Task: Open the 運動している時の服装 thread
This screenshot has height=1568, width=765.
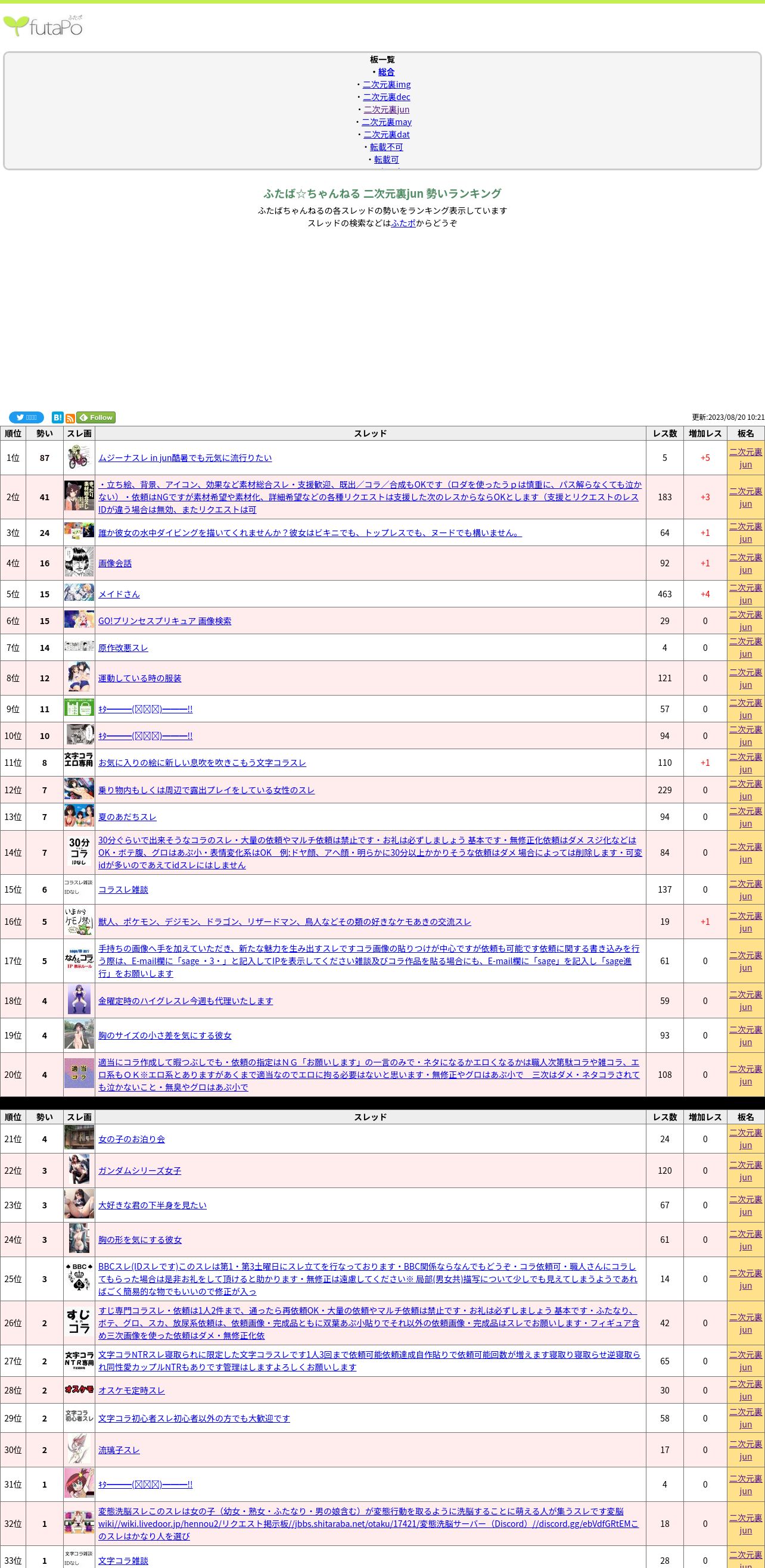Action: point(140,678)
